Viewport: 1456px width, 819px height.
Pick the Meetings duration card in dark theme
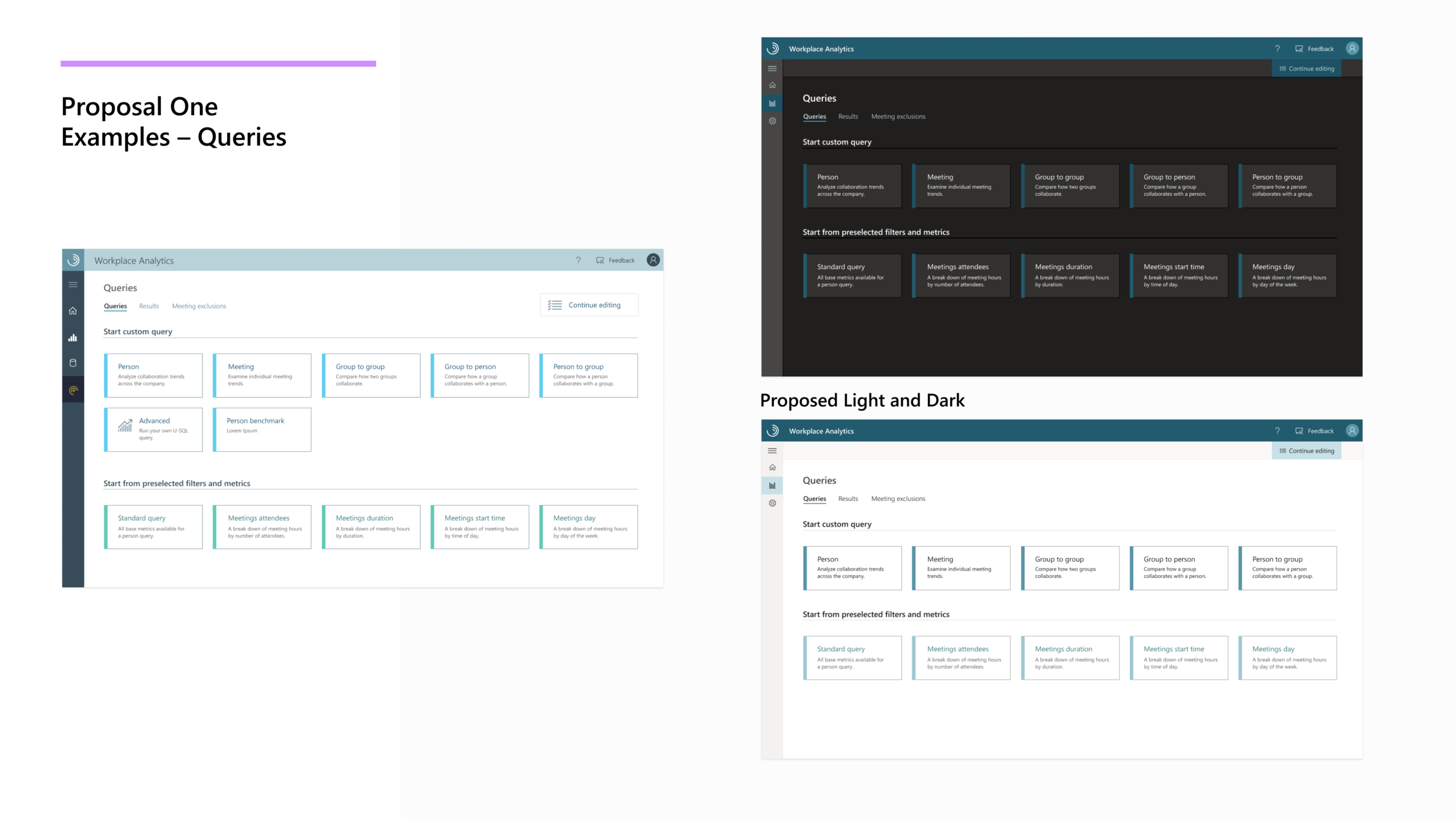[x=1070, y=275]
